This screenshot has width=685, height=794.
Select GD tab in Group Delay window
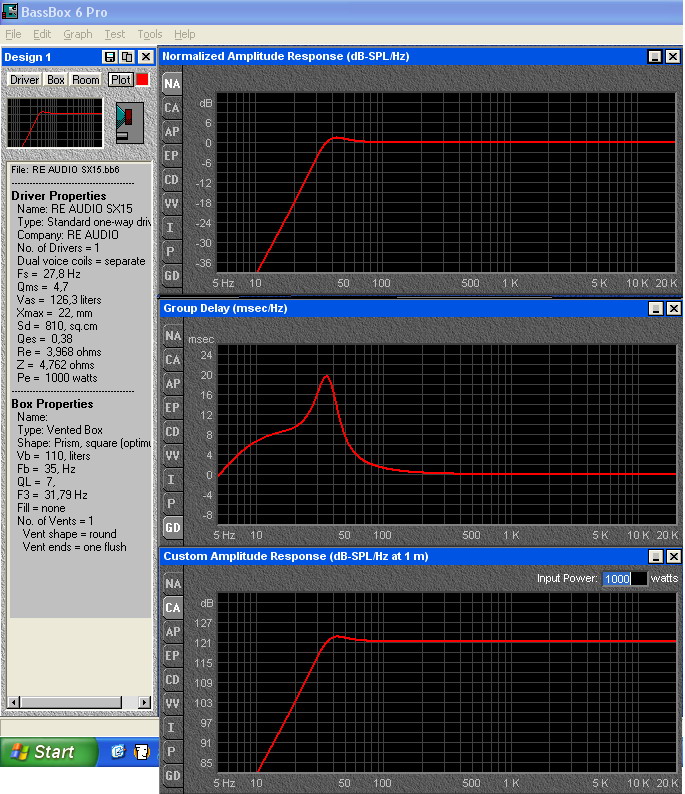173,528
